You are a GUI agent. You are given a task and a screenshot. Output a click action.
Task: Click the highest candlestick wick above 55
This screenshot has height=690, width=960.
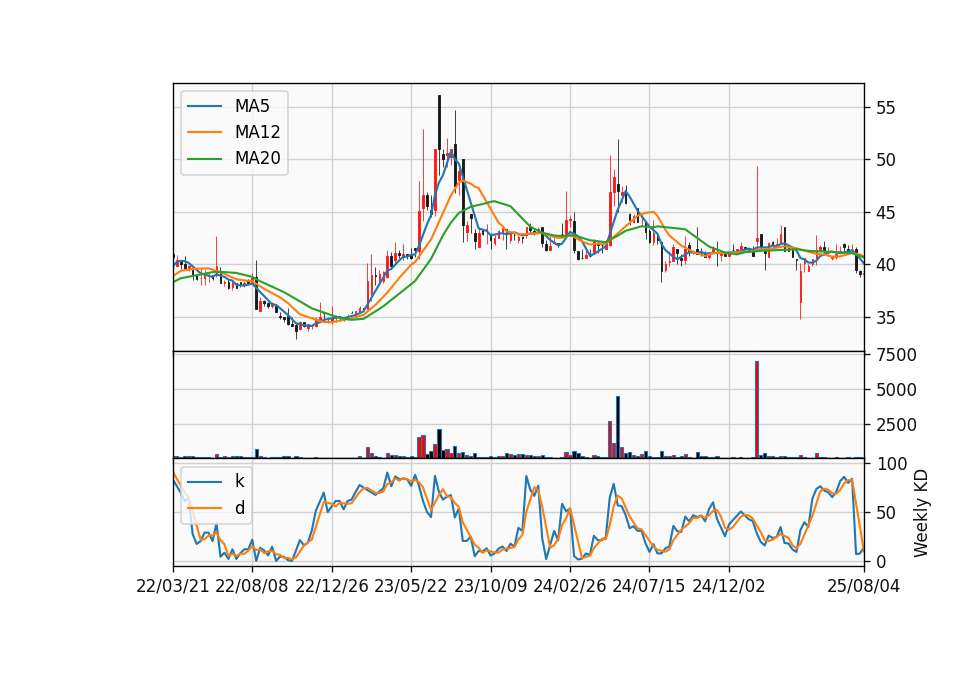(439, 122)
